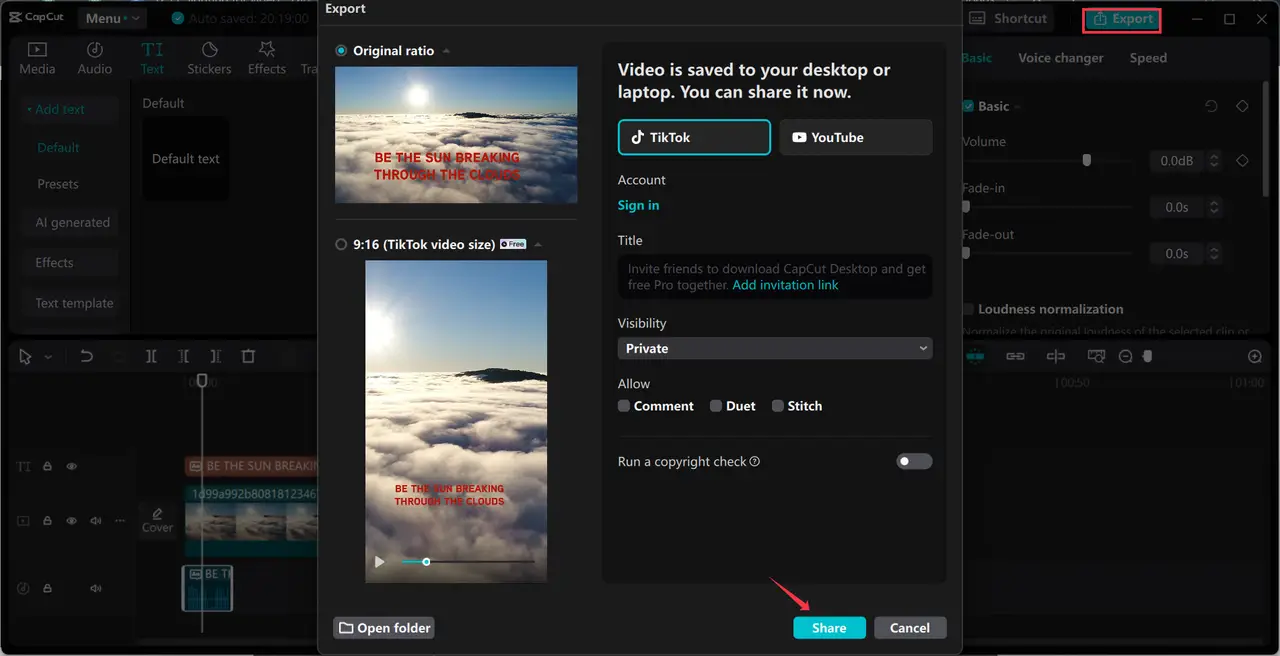Mute the audio track speaker icon

96,588
